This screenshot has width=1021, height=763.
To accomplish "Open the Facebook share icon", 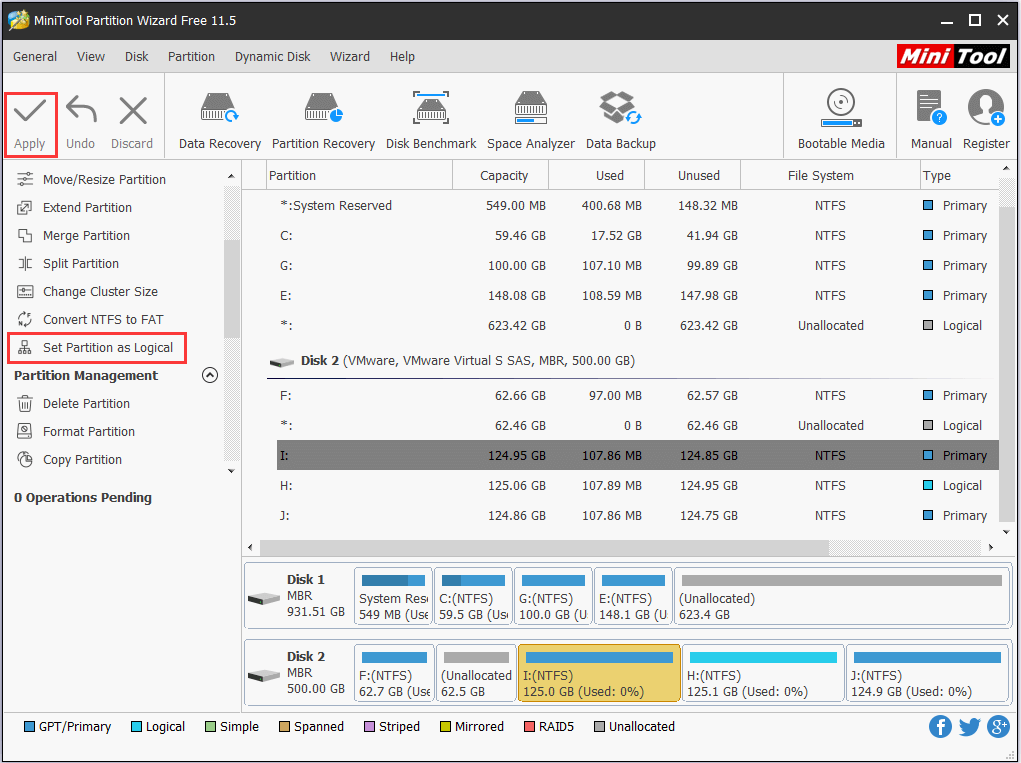I will pyautogui.click(x=940, y=727).
